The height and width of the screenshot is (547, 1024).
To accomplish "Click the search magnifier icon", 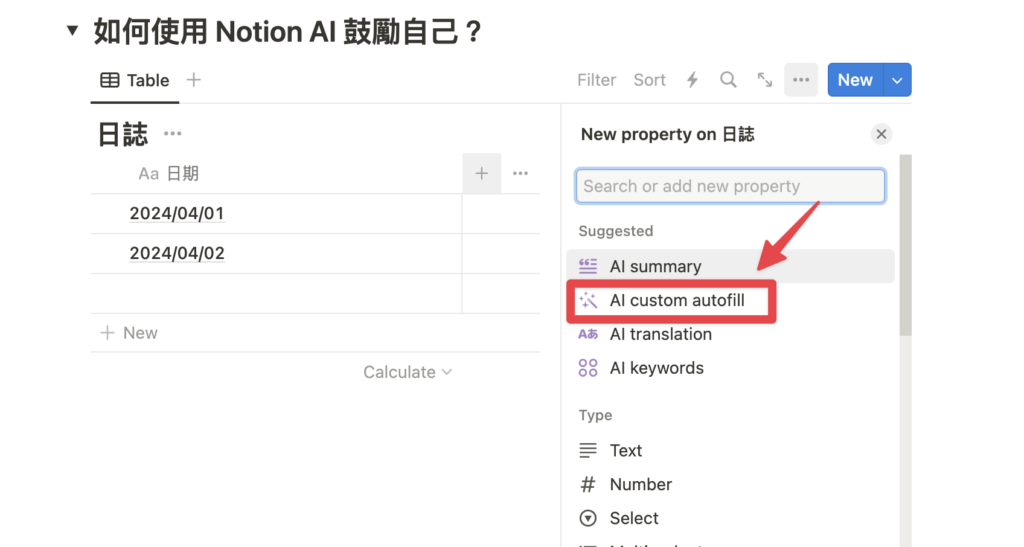I will click(x=728, y=80).
